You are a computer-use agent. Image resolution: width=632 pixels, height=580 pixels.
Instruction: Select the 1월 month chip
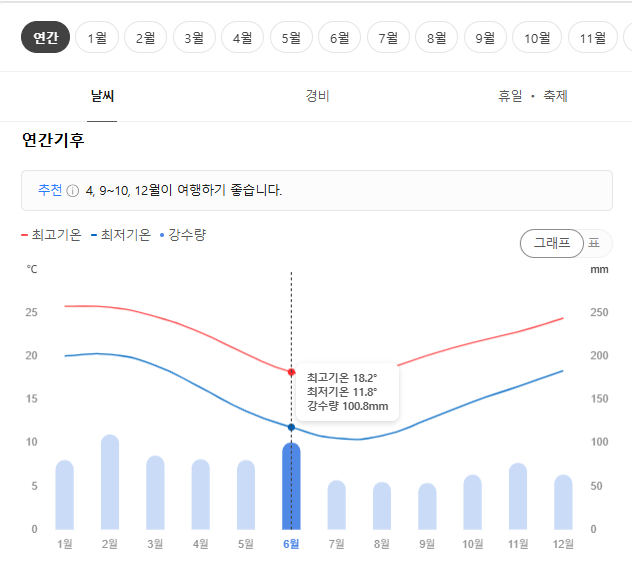click(97, 37)
